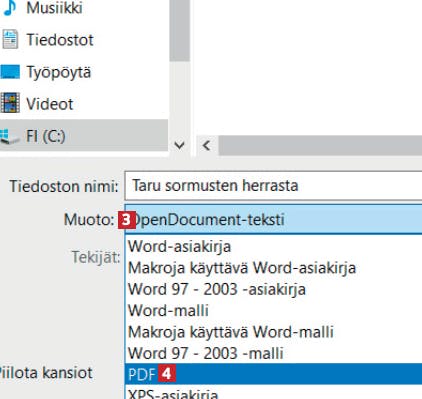Click the navigation pane vertical scrollbar thumb

[x=180, y=31]
